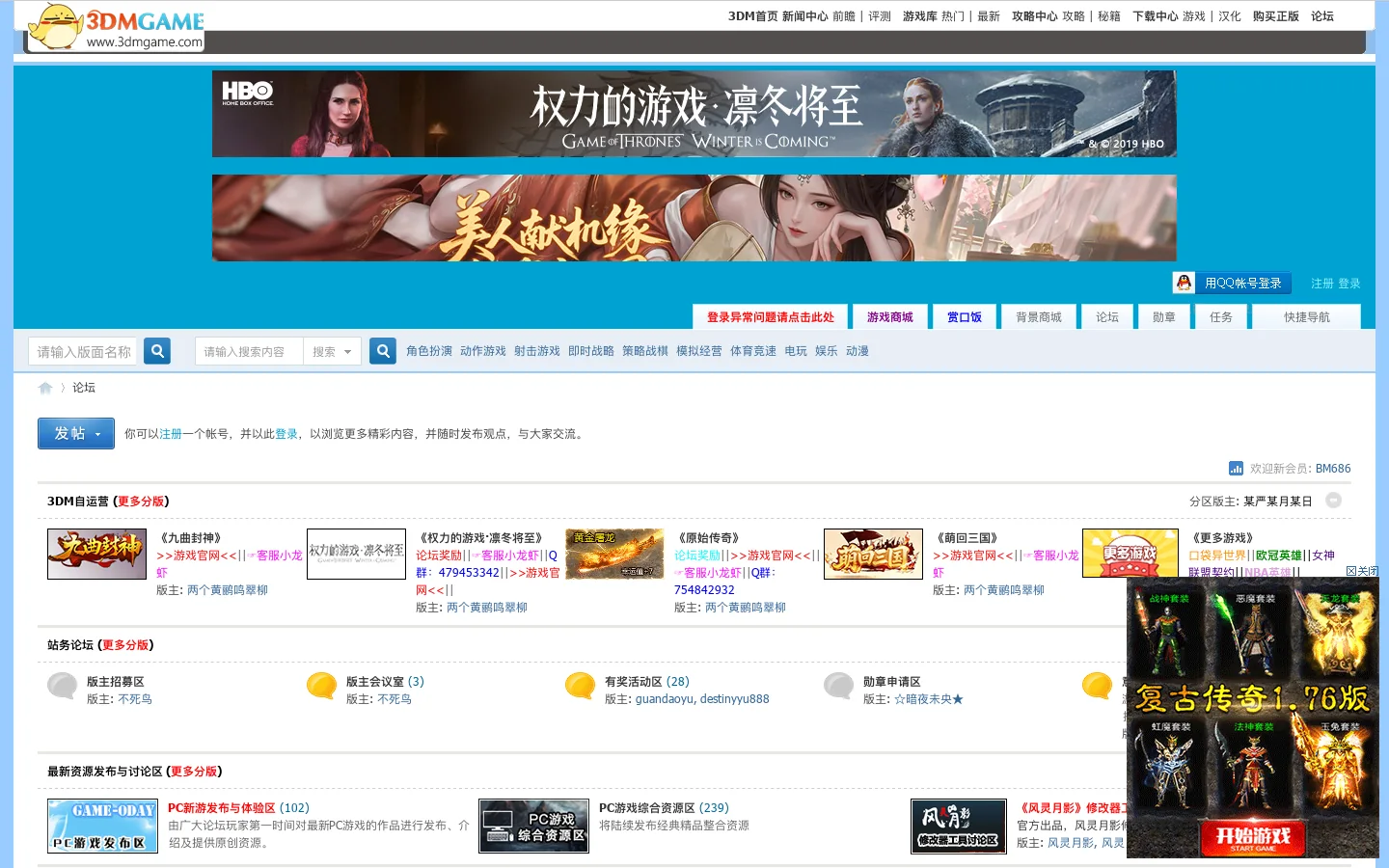Open the 游戏商城 tab
1389x868 pixels.
tap(889, 317)
